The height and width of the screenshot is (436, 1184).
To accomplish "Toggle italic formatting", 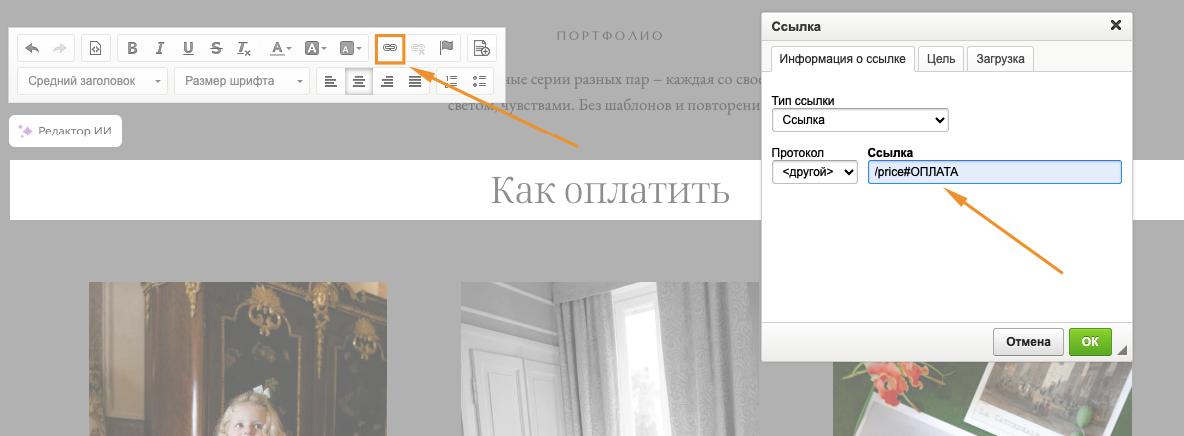I will [x=160, y=47].
